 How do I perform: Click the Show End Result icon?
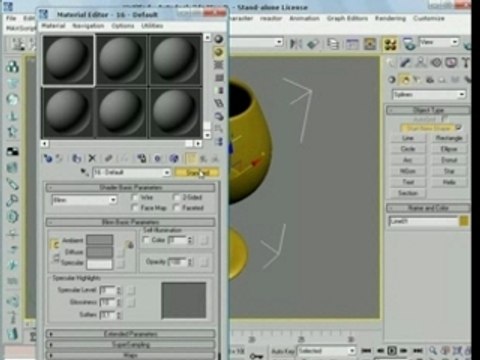tap(191, 158)
